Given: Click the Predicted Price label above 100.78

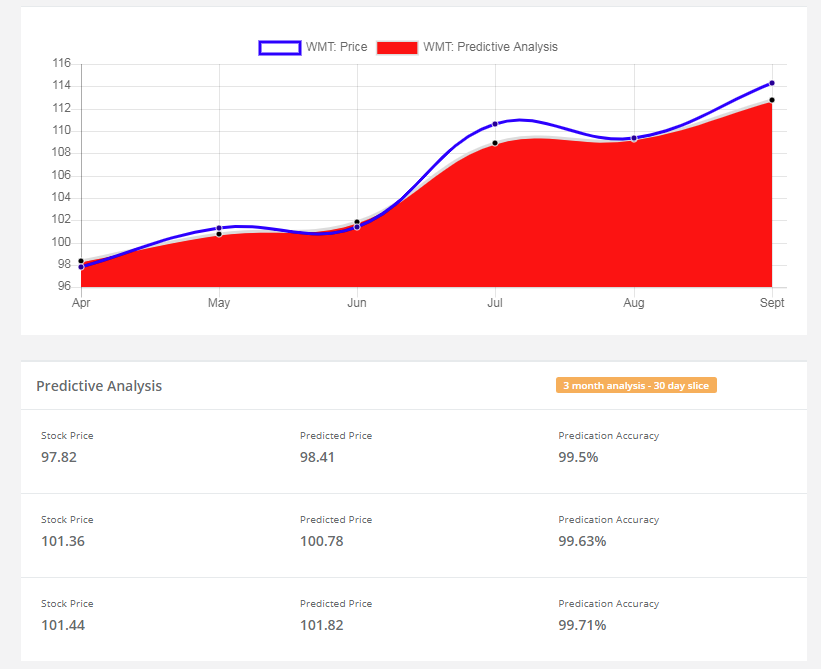Looking at the screenshot, I should (x=336, y=520).
